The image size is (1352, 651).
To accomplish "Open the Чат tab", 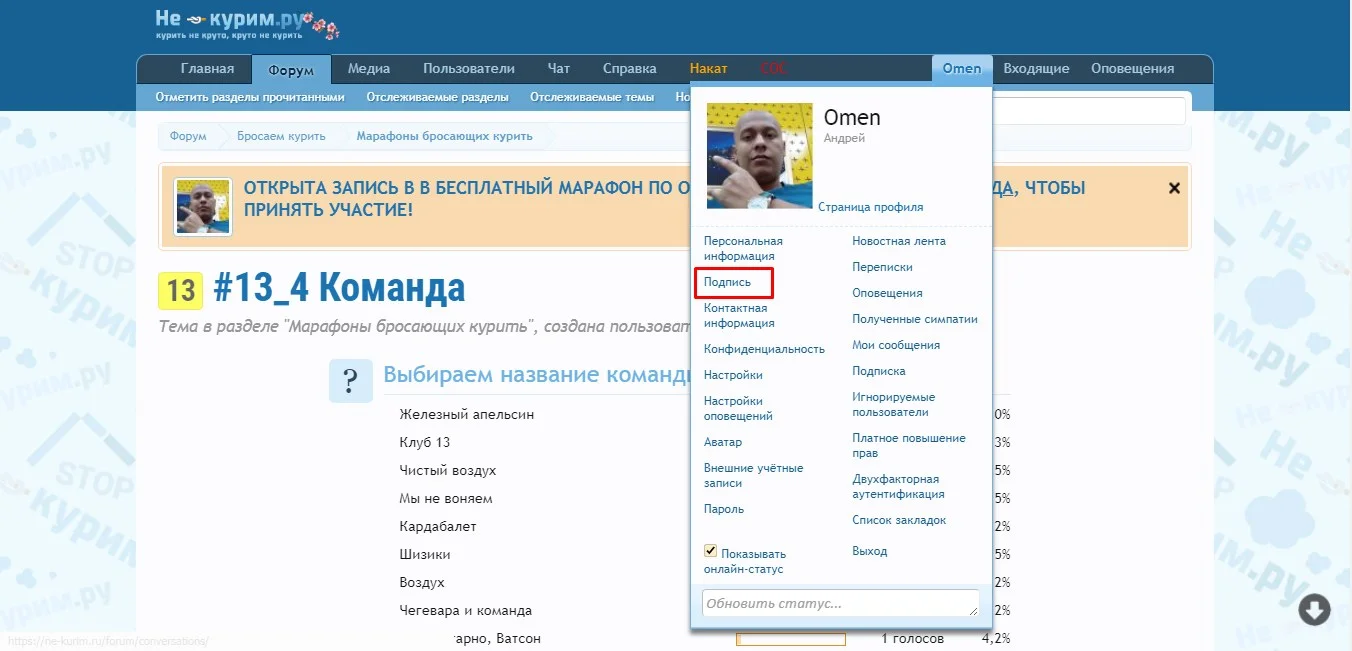I will pyautogui.click(x=559, y=69).
